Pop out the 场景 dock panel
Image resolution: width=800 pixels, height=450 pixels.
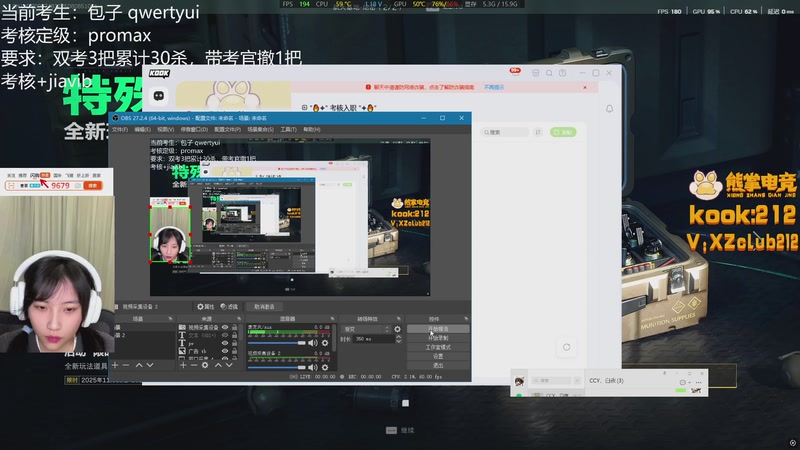[170, 319]
